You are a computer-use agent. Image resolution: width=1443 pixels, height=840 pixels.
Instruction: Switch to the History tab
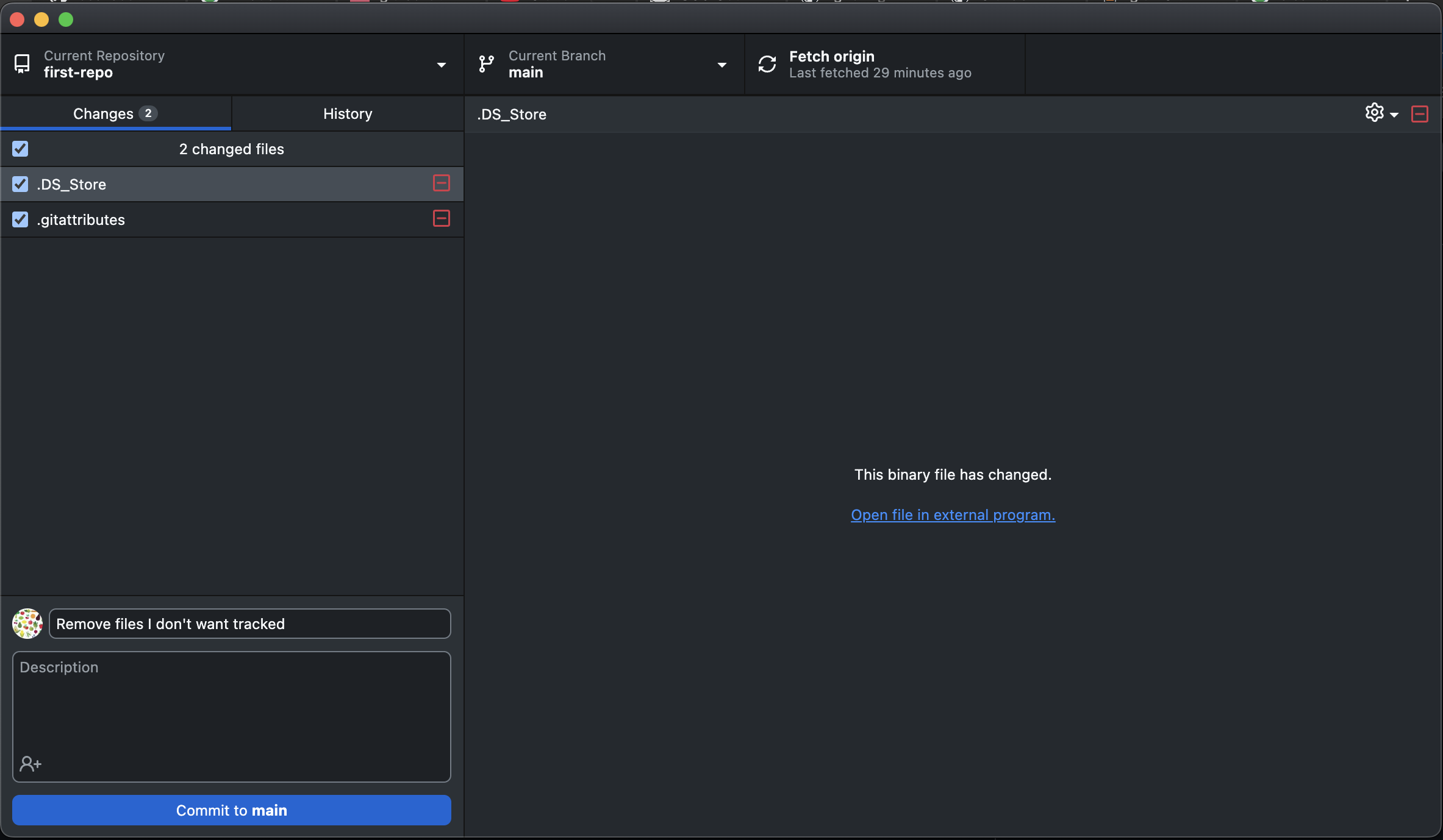[x=348, y=114]
